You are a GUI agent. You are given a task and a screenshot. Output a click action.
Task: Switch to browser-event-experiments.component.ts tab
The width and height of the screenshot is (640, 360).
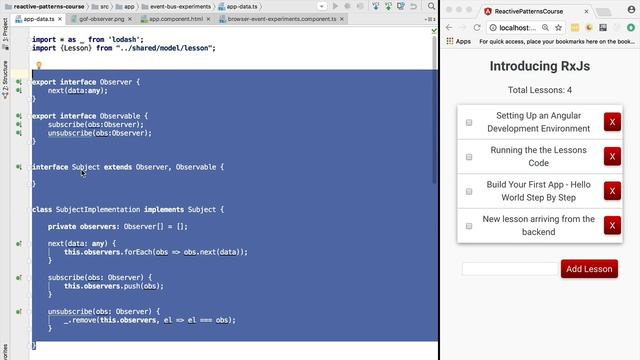coord(282,19)
